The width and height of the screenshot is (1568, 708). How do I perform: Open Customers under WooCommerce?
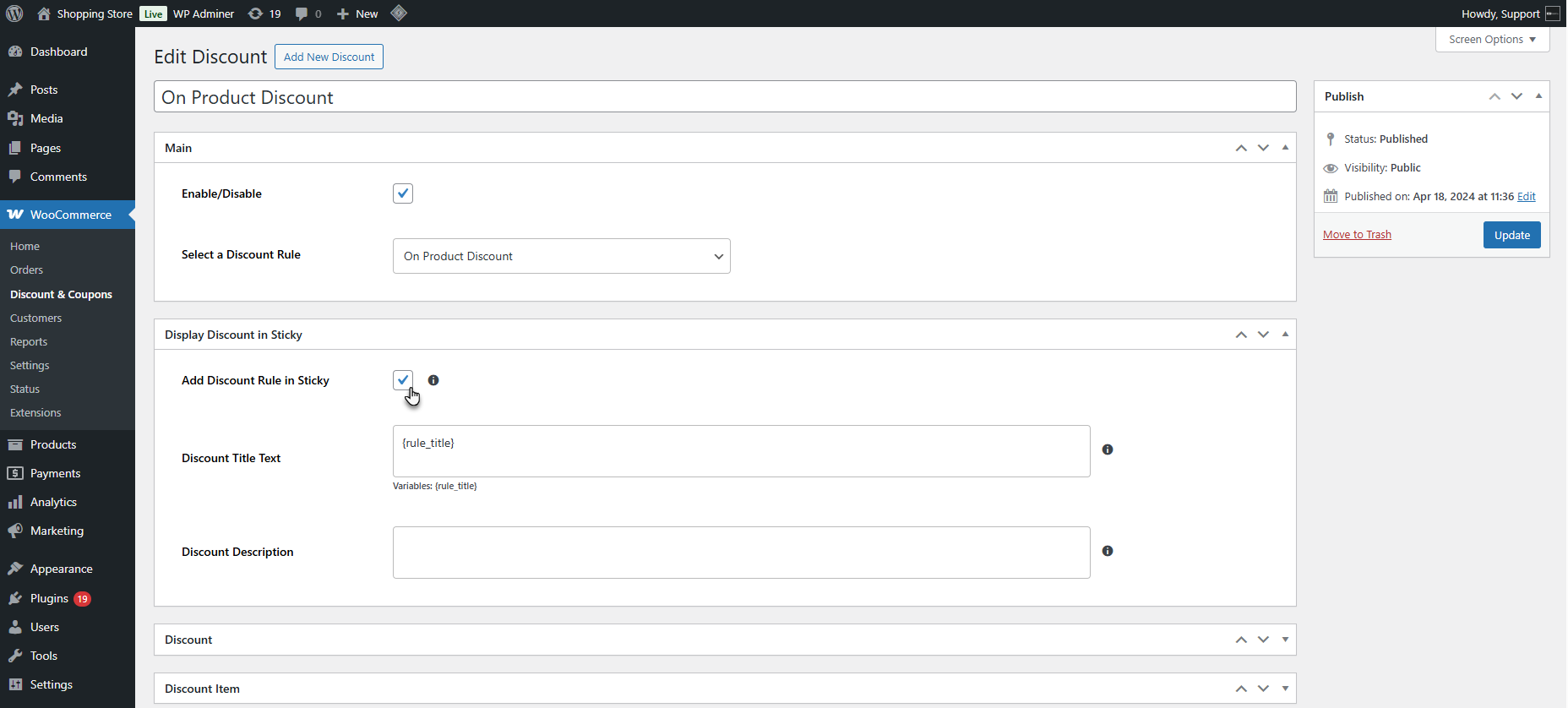click(35, 318)
